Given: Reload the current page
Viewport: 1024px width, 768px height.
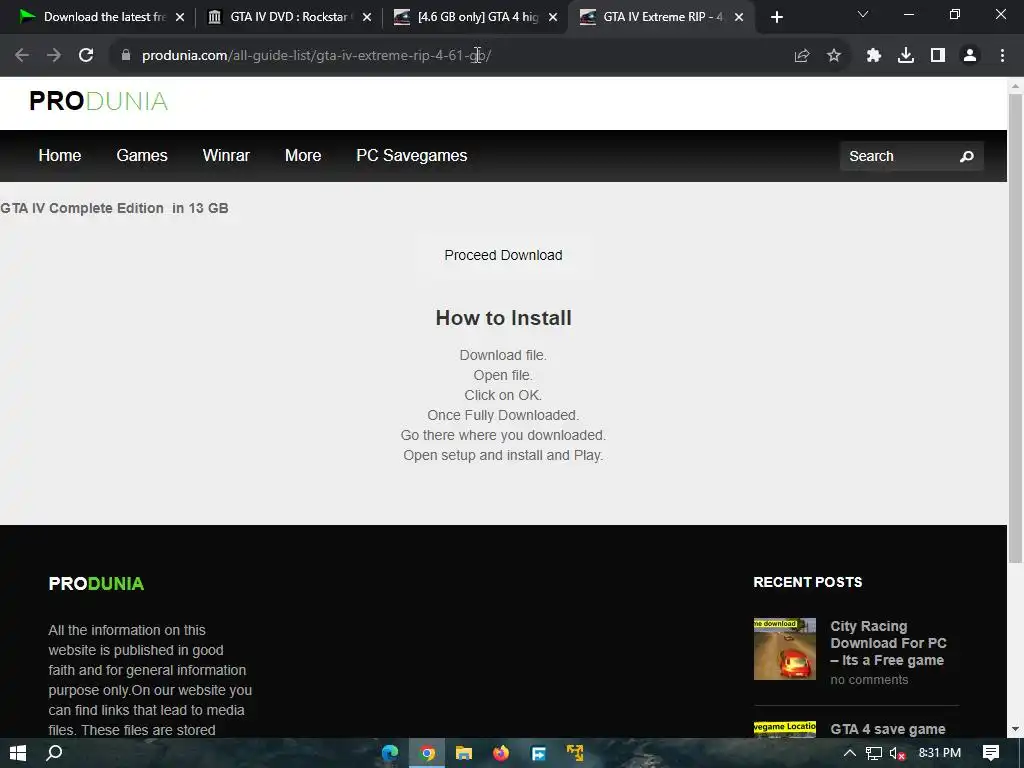Looking at the screenshot, I should click(x=86, y=56).
